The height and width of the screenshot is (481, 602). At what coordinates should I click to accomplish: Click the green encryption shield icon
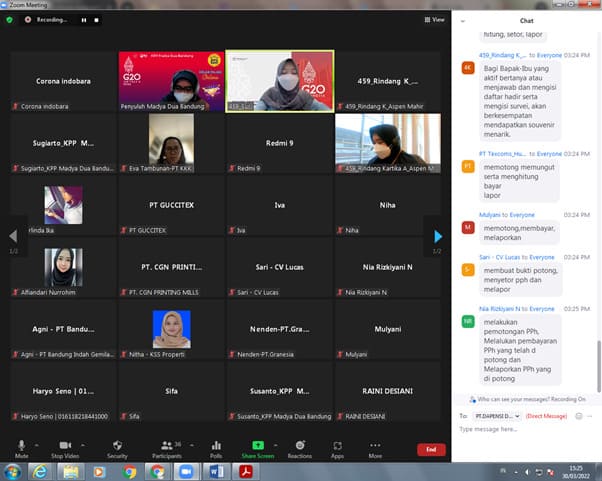pyautogui.click(x=10, y=19)
